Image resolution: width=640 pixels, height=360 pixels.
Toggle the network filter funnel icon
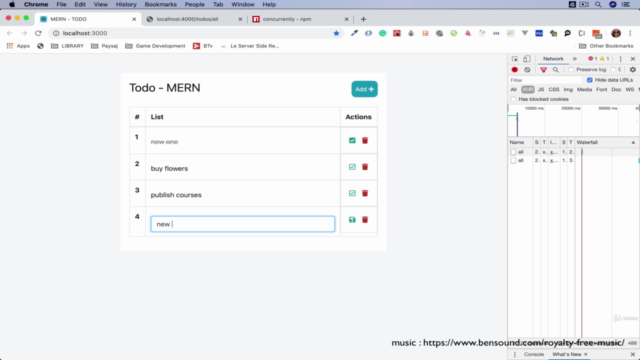[x=543, y=70]
